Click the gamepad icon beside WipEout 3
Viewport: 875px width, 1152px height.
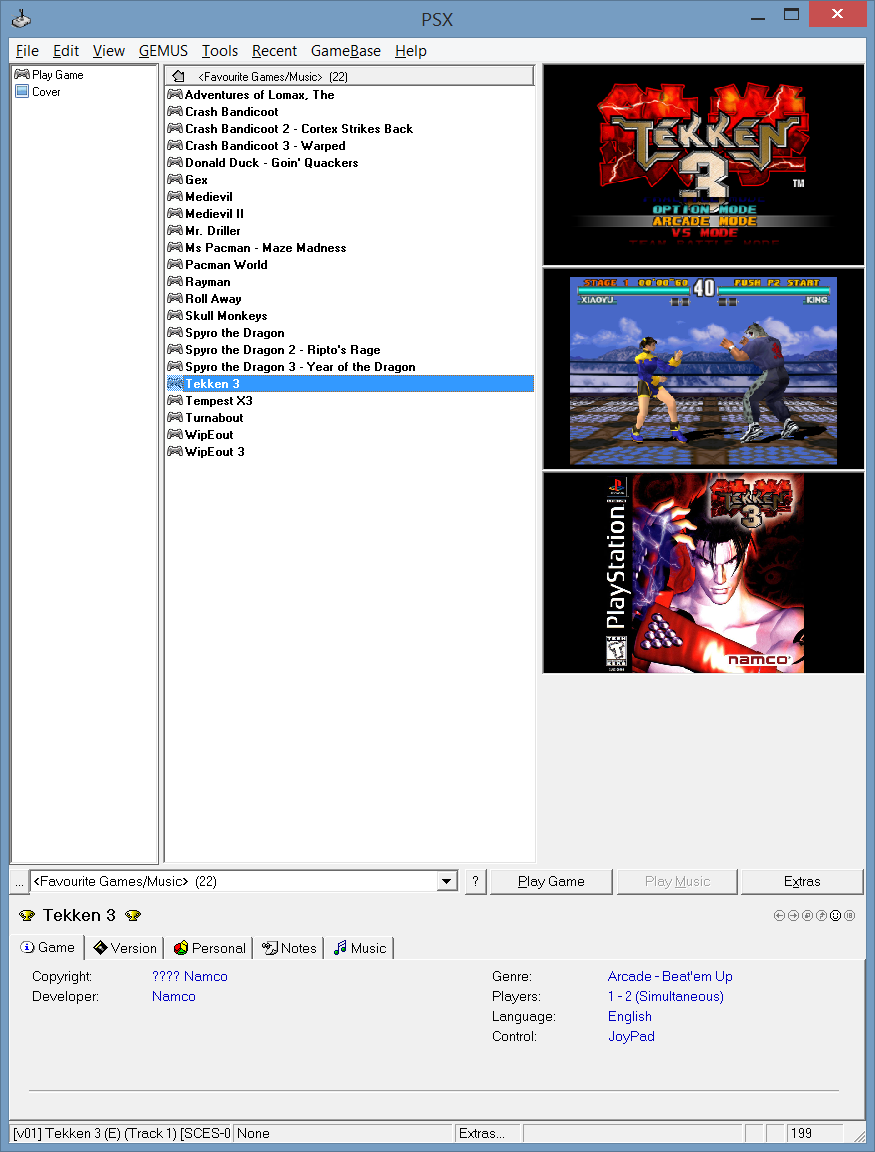[175, 451]
